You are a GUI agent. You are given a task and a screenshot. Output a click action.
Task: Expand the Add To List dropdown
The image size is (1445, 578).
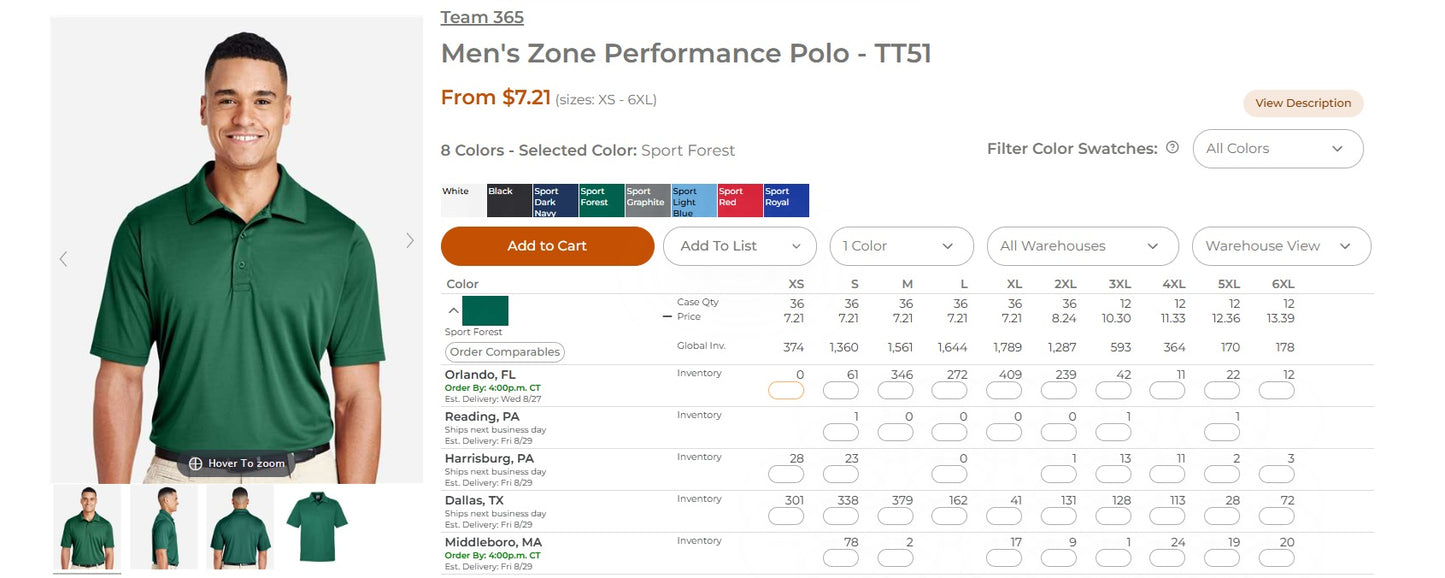point(740,246)
